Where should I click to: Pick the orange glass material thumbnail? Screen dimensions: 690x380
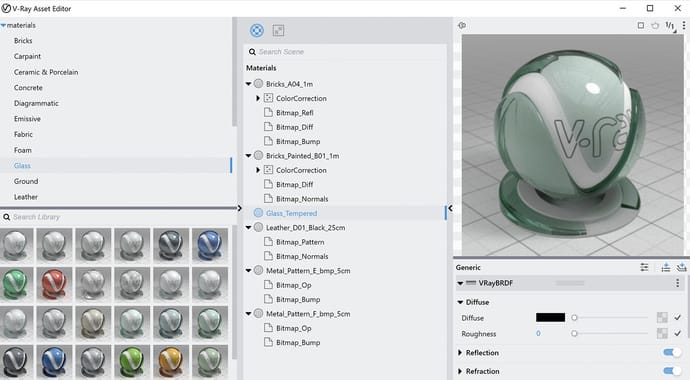coord(171,362)
